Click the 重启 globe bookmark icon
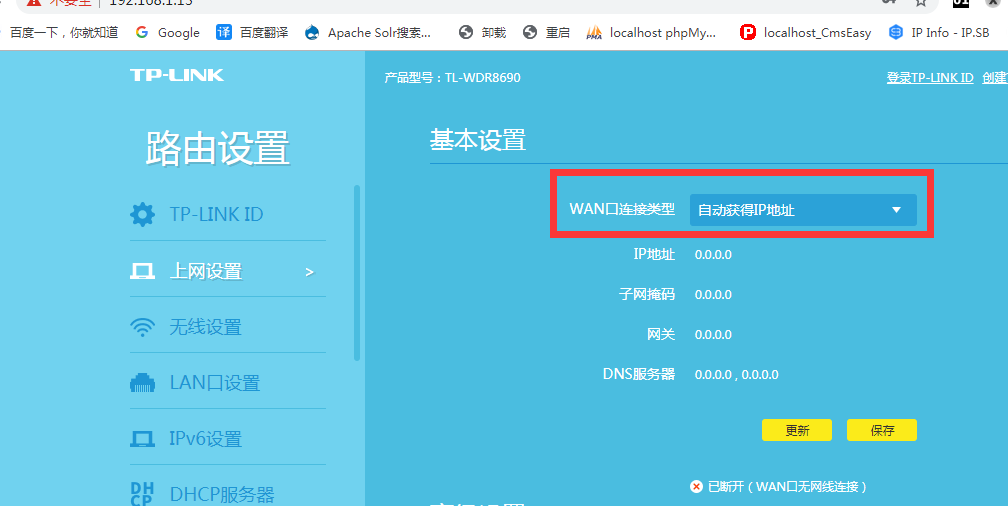This screenshot has height=506, width=1008. tap(530, 32)
